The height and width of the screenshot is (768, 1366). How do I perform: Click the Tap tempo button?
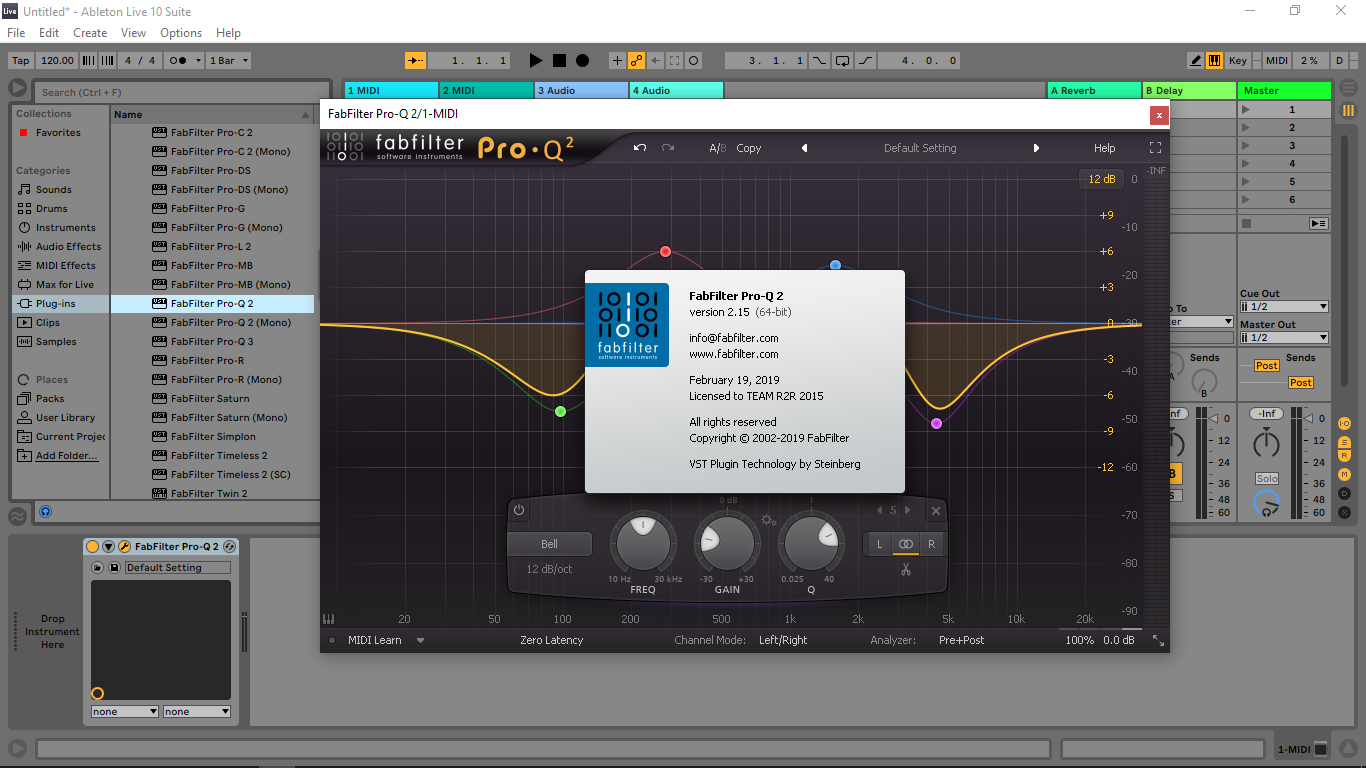[x=21, y=61]
